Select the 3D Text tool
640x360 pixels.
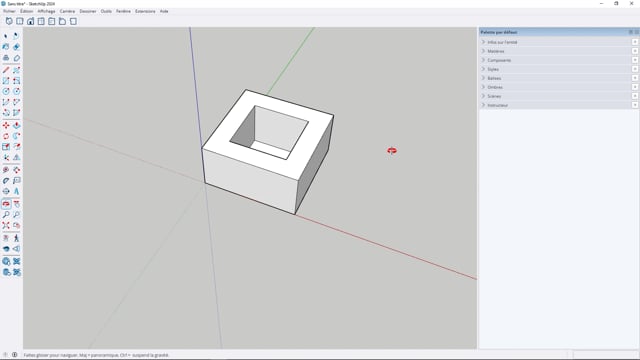click(x=16, y=191)
